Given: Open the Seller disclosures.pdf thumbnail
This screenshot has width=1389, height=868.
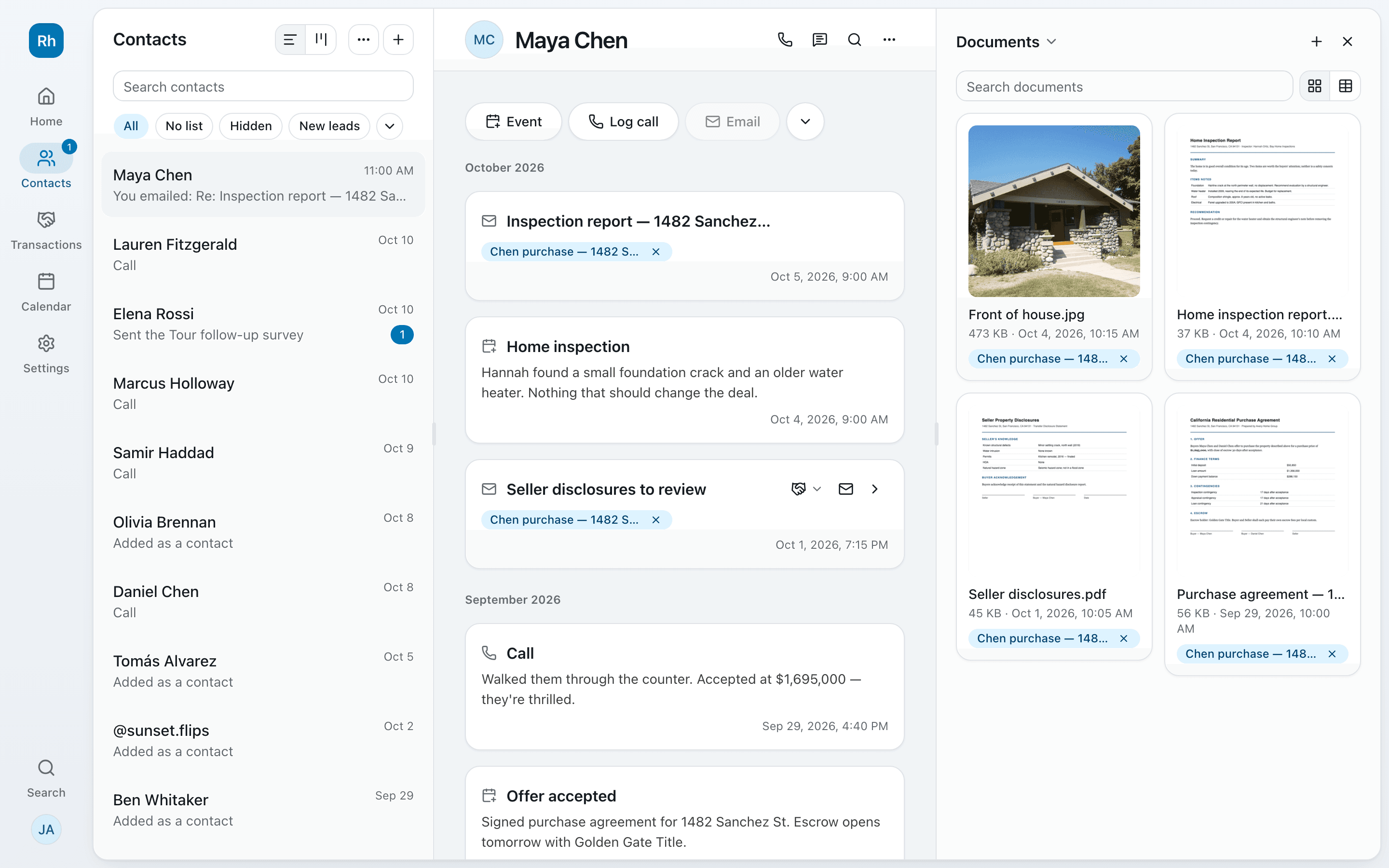Looking at the screenshot, I should (x=1054, y=491).
